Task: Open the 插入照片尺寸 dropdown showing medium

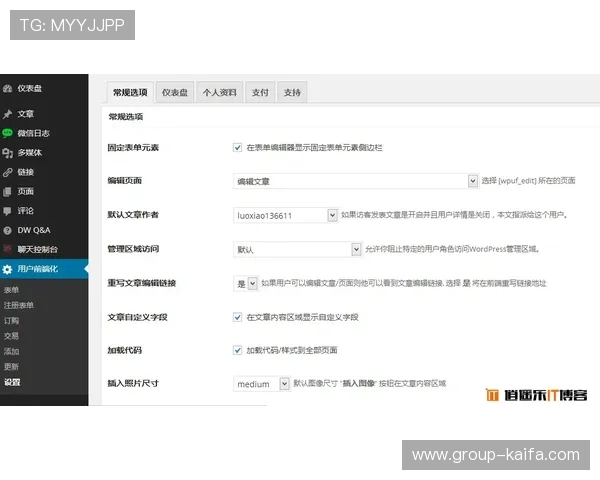Action: coord(261,384)
